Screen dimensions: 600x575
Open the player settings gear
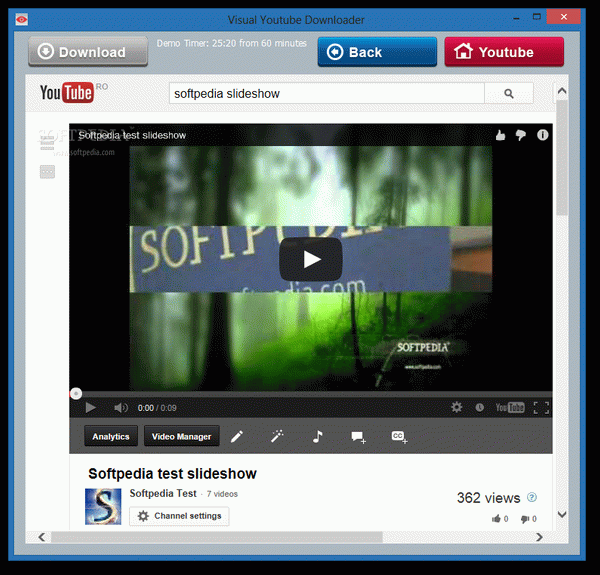click(x=457, y=407)
